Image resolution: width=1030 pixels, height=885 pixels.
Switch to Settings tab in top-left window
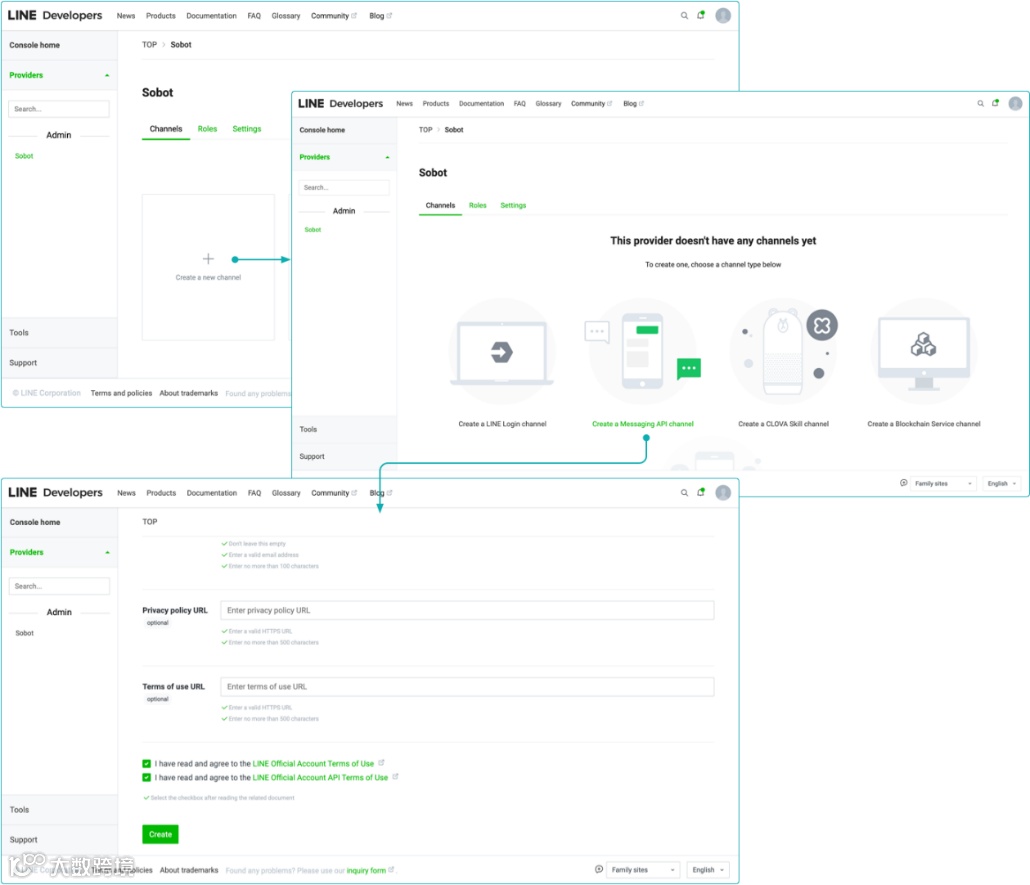[247, 129]
